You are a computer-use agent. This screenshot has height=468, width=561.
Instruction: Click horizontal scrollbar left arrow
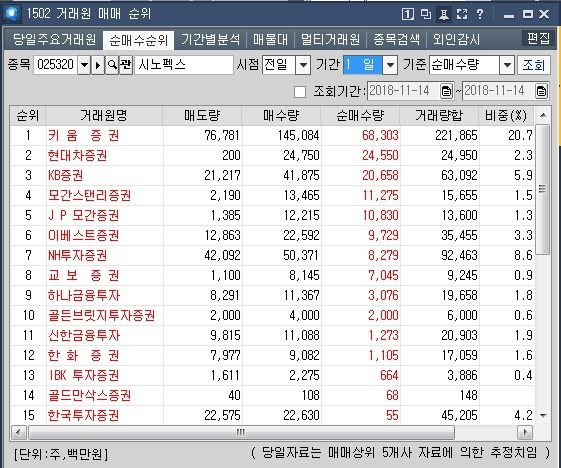(x=19, y=432)
